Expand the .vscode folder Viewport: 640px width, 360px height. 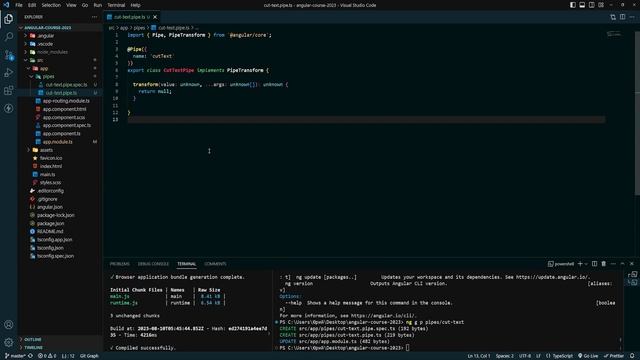click(26, 44)
